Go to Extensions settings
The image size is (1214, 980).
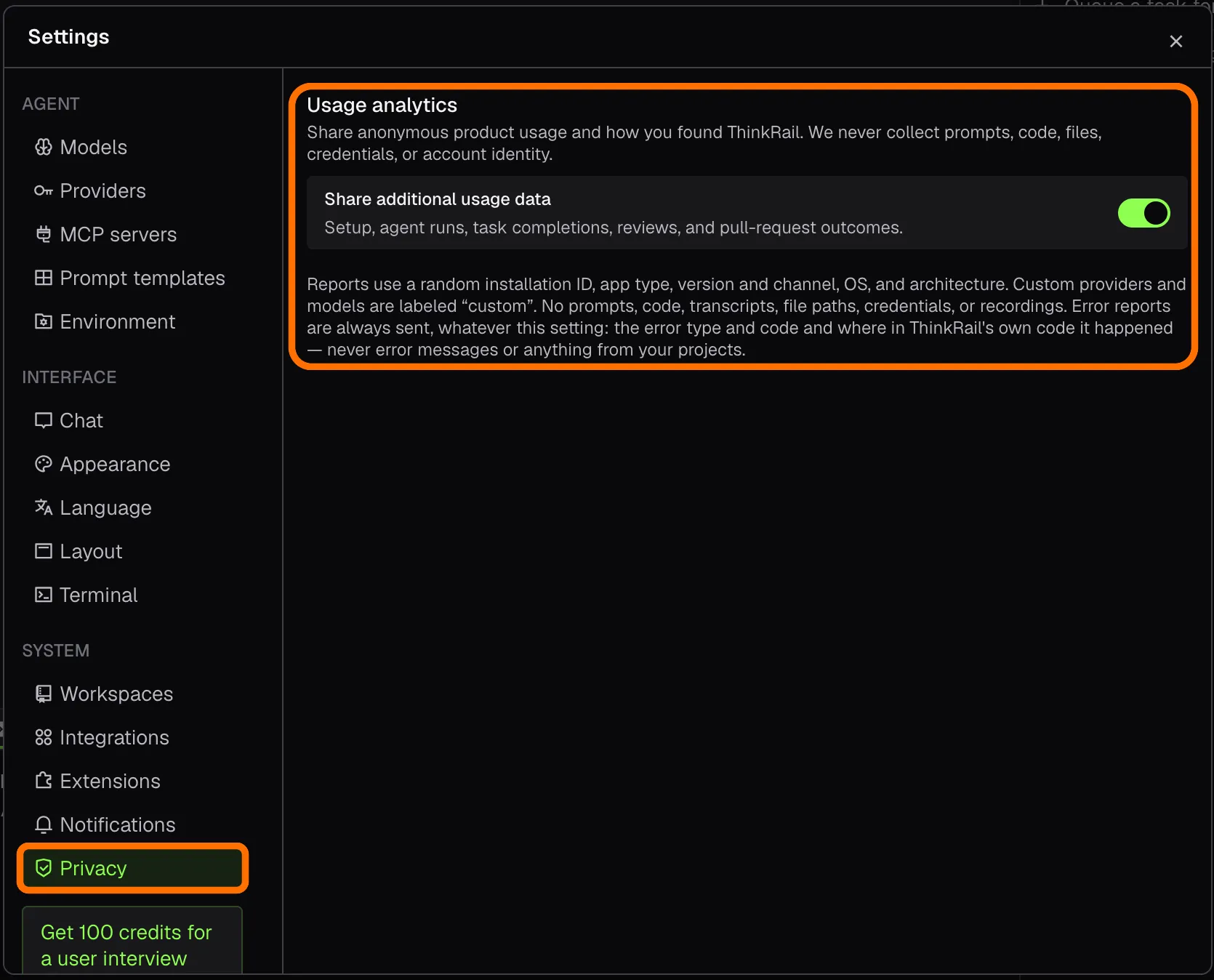pyautogui.click(x=132, y=781)
